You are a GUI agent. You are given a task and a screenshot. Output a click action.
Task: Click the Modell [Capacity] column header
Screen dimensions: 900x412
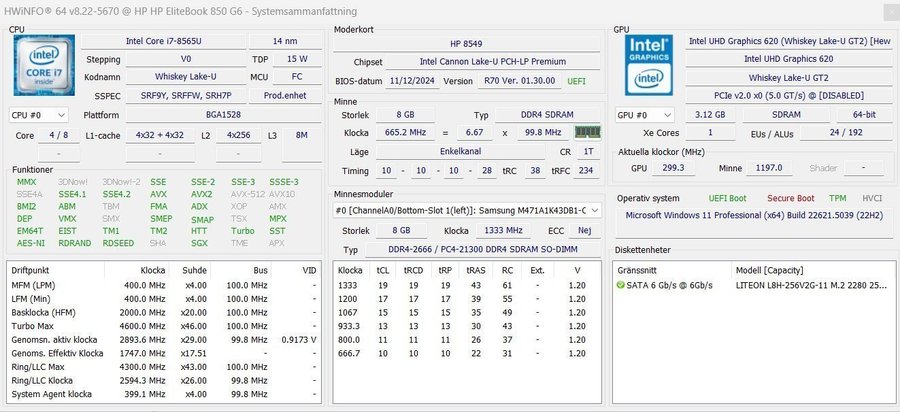click(812, 270)
